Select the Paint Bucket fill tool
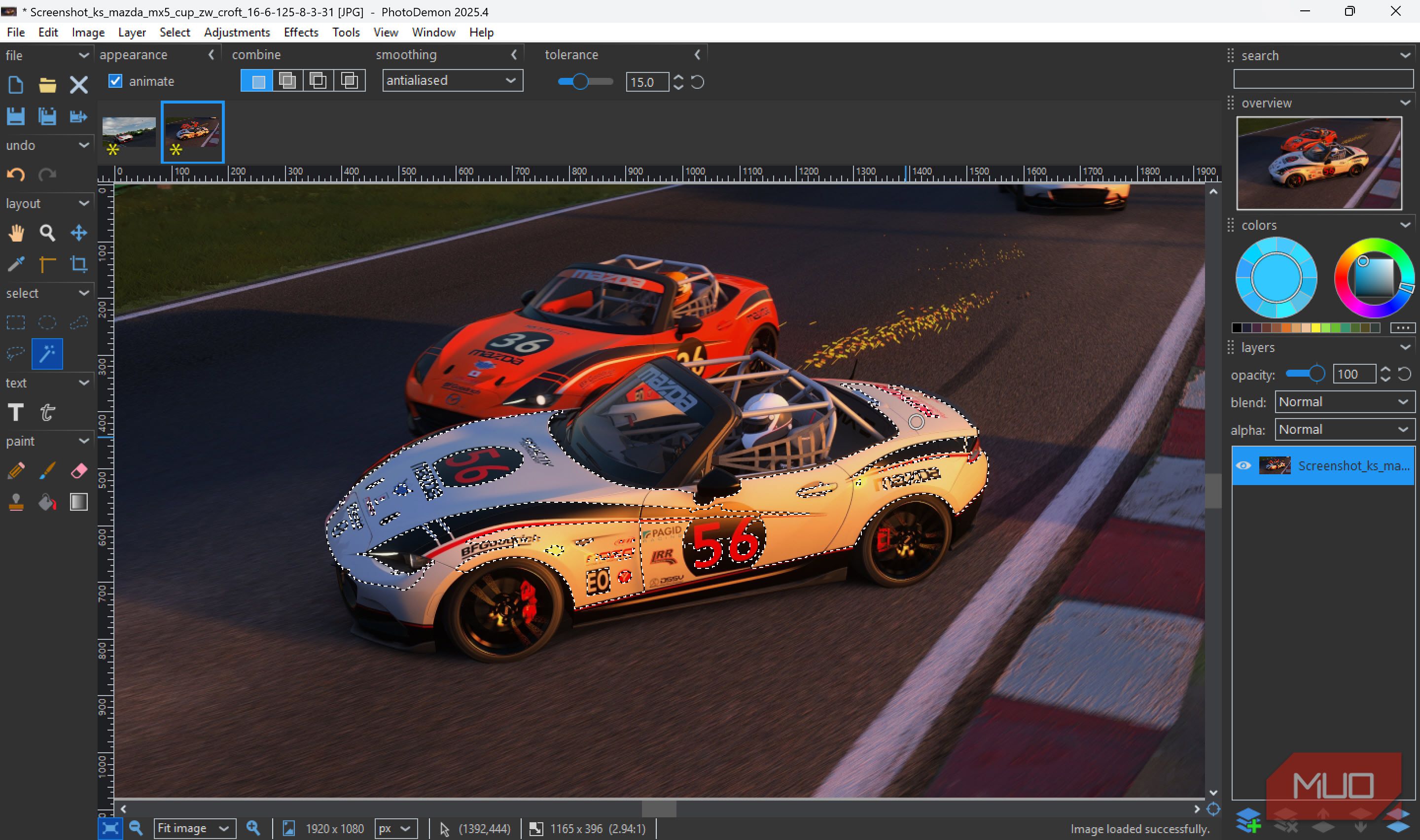Viewport: 1420px width, 840px height. tap(47, 502)
